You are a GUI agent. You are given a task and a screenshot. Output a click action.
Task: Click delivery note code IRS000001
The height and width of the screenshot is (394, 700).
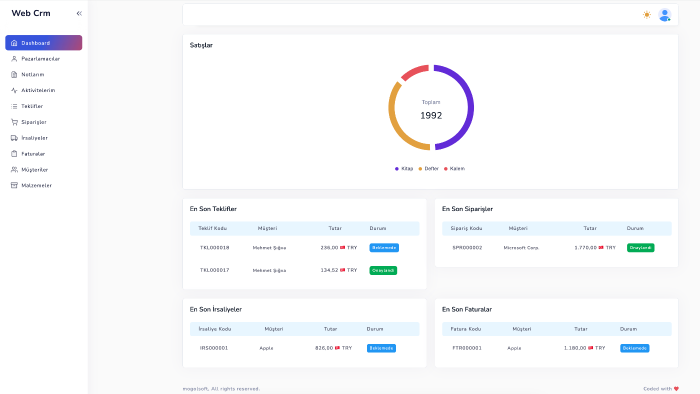[214, 348]
